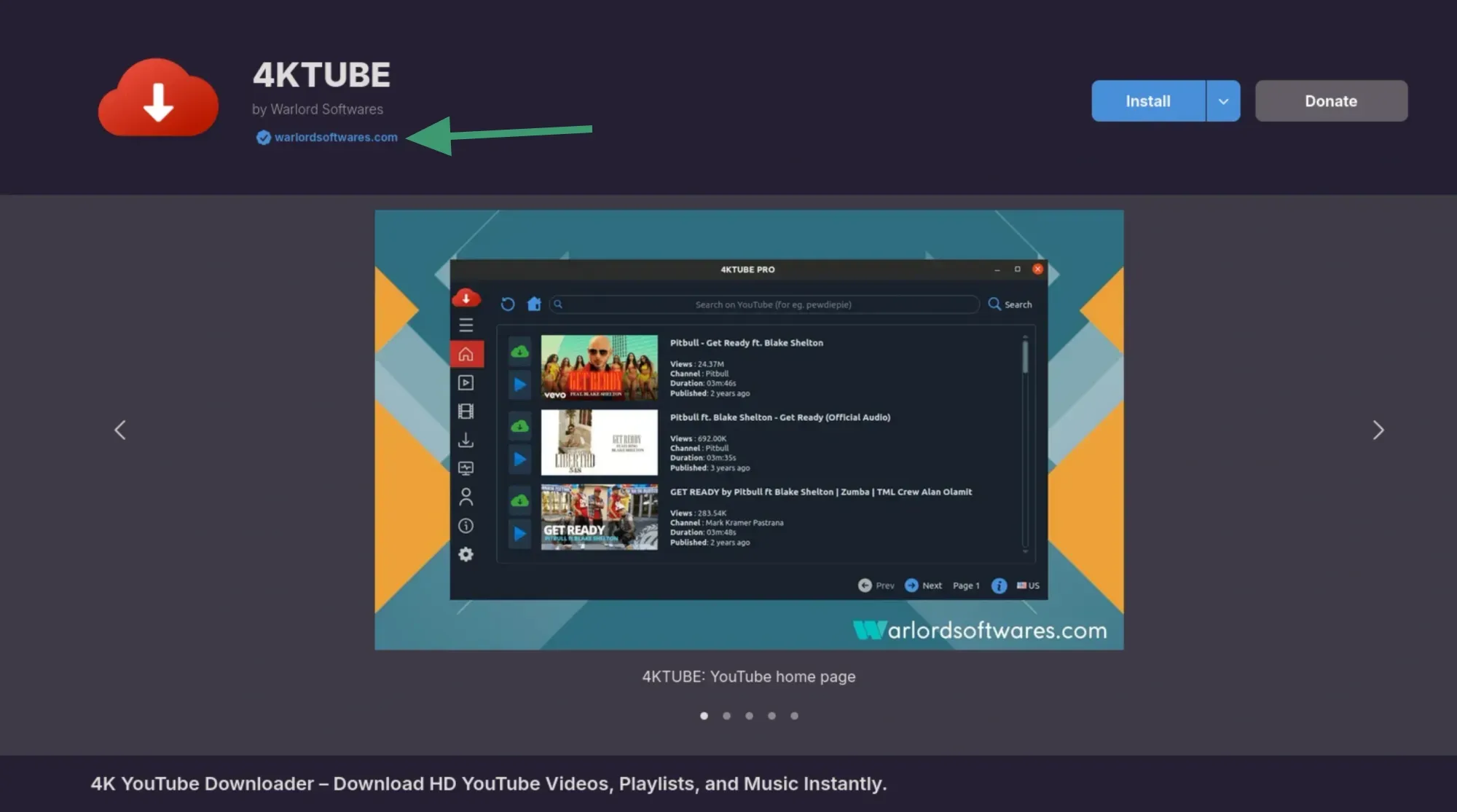Play the first video with the blue play icon
1457x812 pixels.
[x=519, y=385]
